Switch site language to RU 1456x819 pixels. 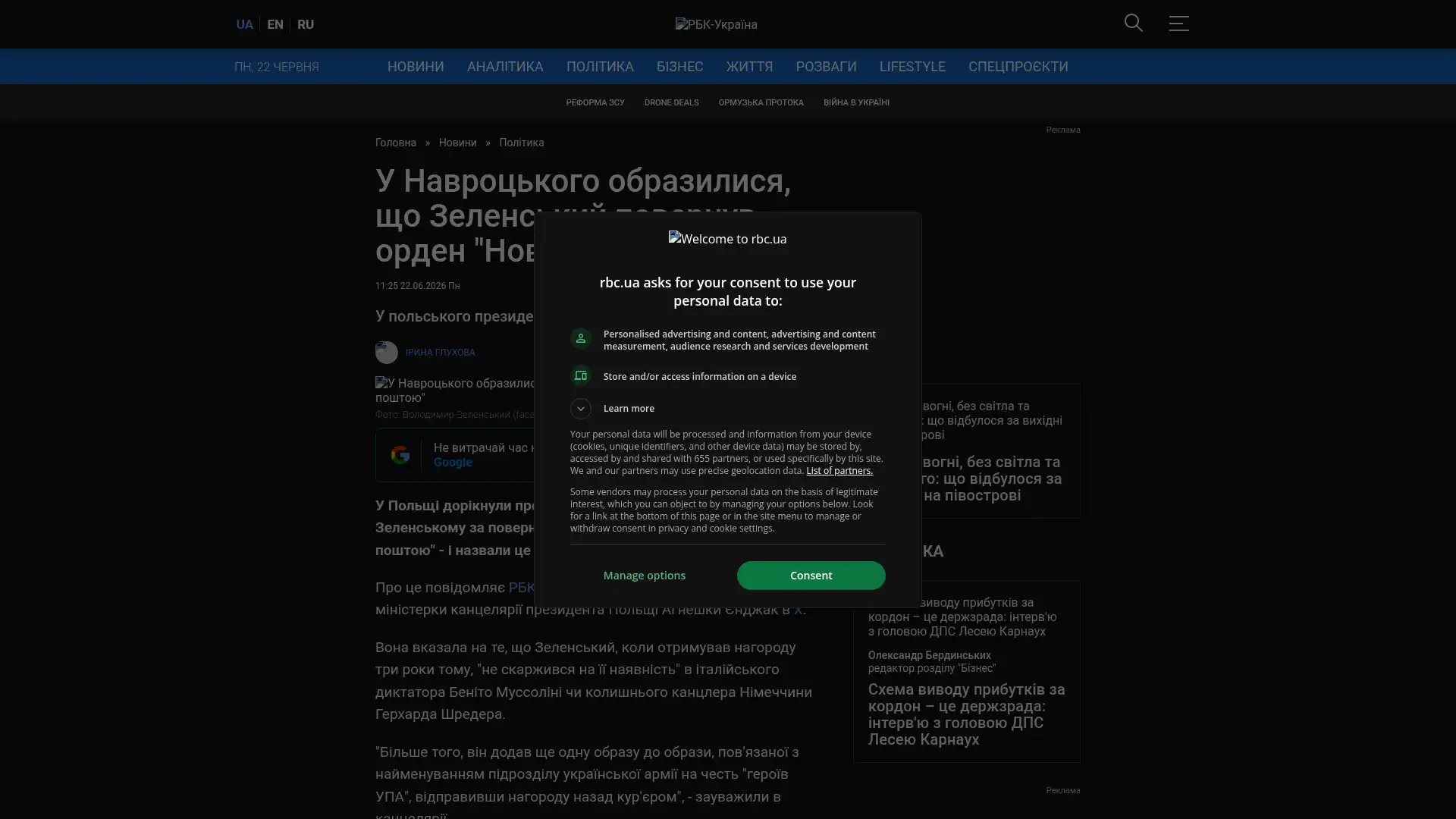pos(306,24)
